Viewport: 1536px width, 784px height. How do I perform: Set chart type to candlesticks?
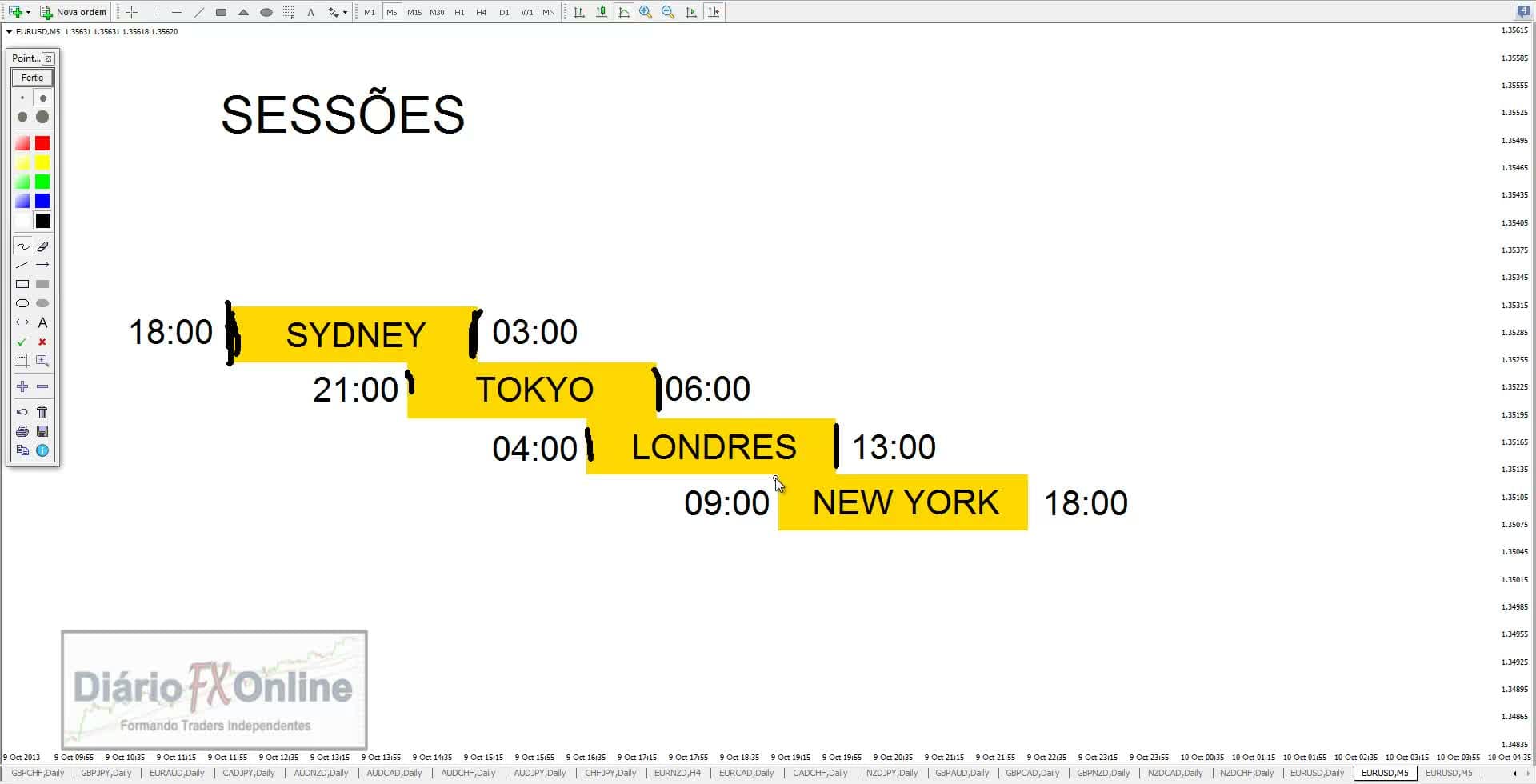tap(602, 12)
